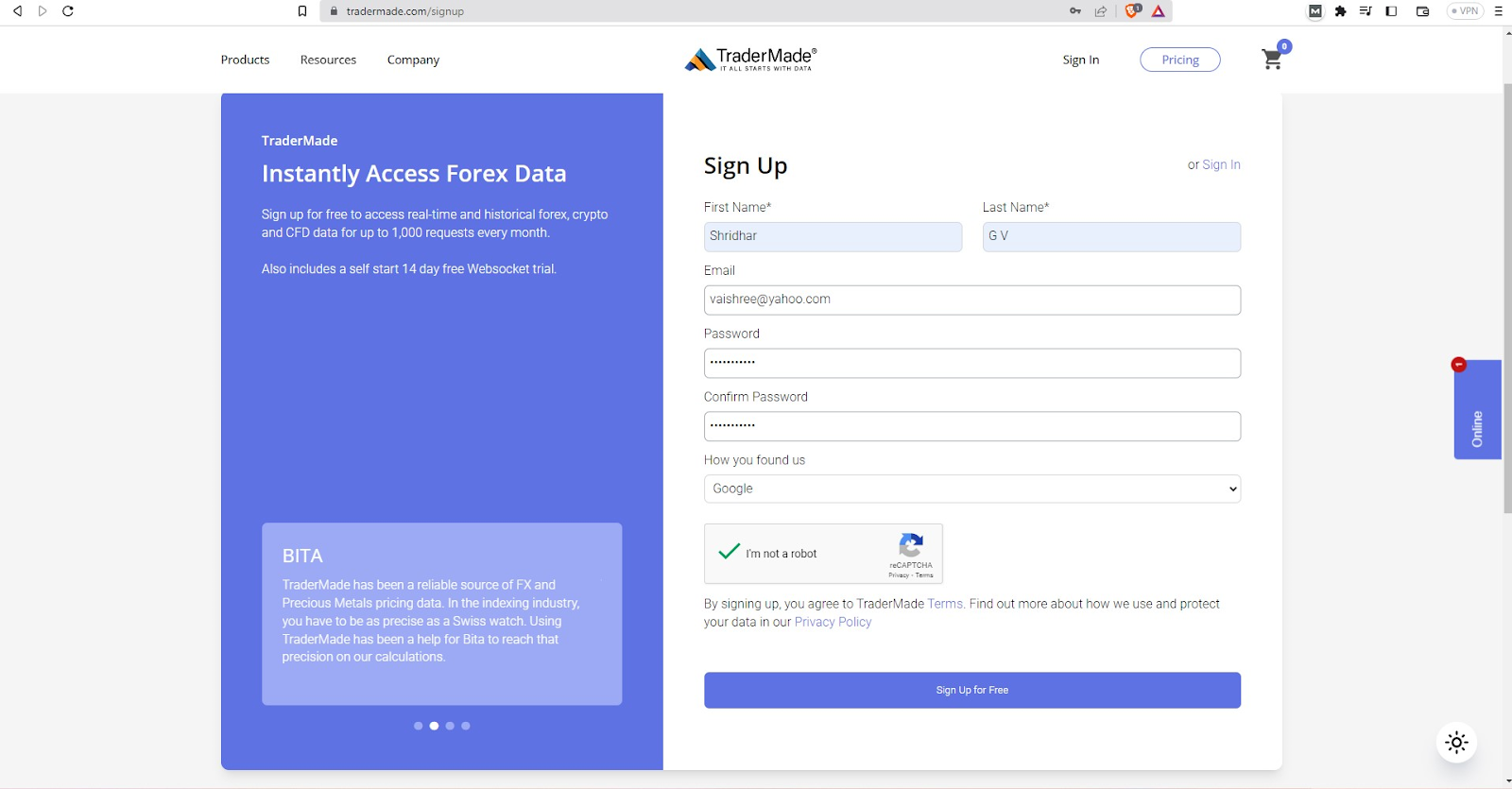Image resolution: width=1512 pixels, height=789 pixels.
Task: Click the reCAPTCHA Terms link
Action: (924, 575)
